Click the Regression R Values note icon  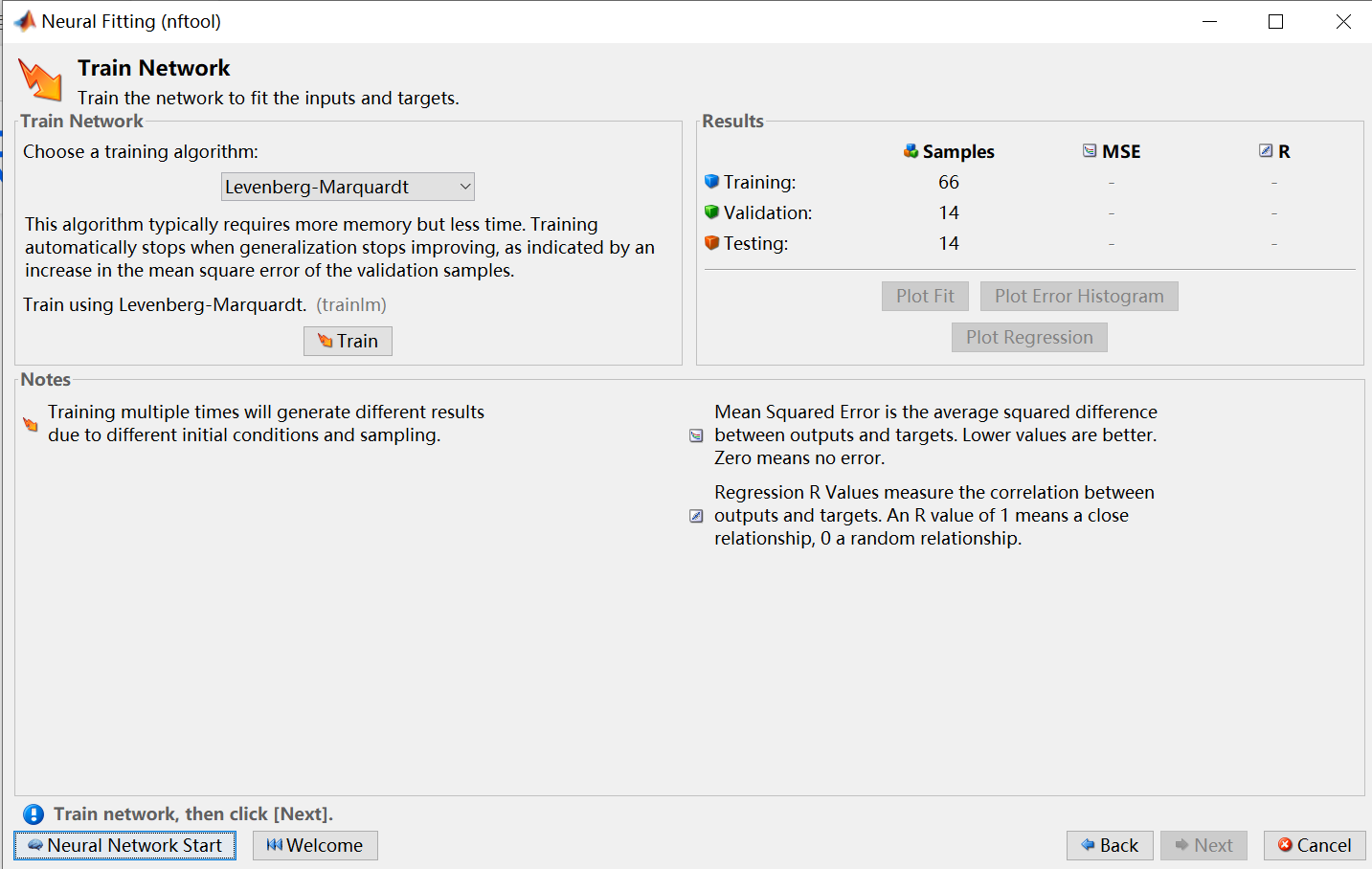point(696,516)
